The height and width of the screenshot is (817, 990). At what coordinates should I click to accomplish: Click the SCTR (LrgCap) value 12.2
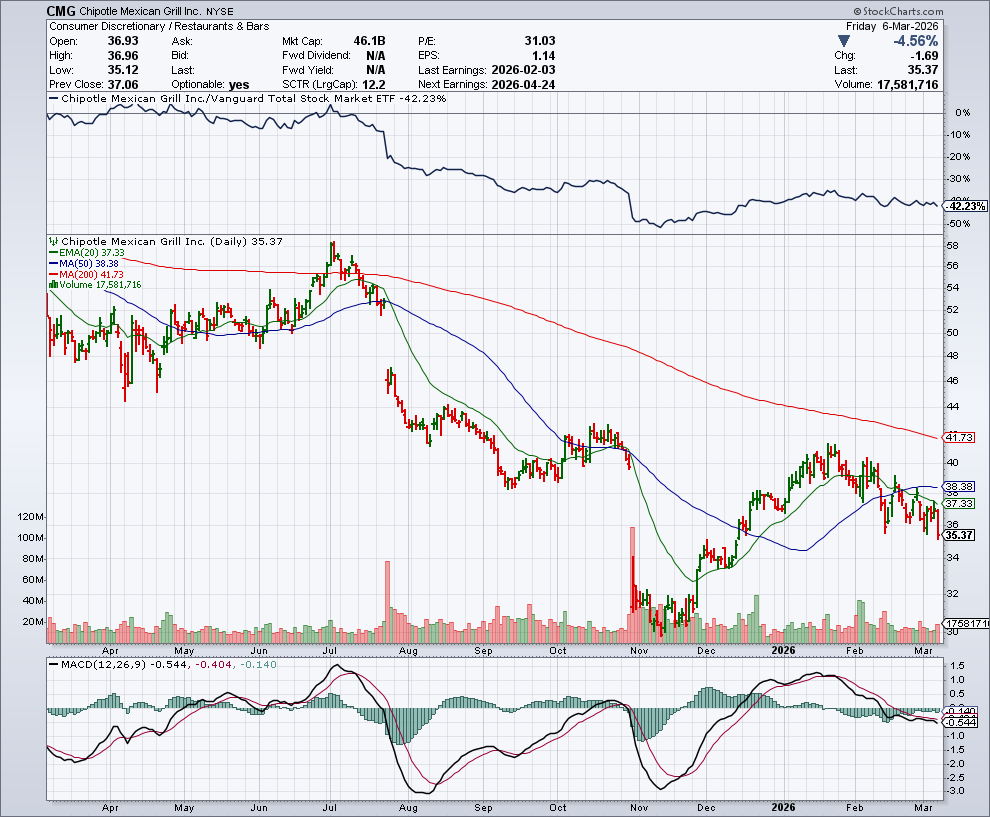coord(374,85)
